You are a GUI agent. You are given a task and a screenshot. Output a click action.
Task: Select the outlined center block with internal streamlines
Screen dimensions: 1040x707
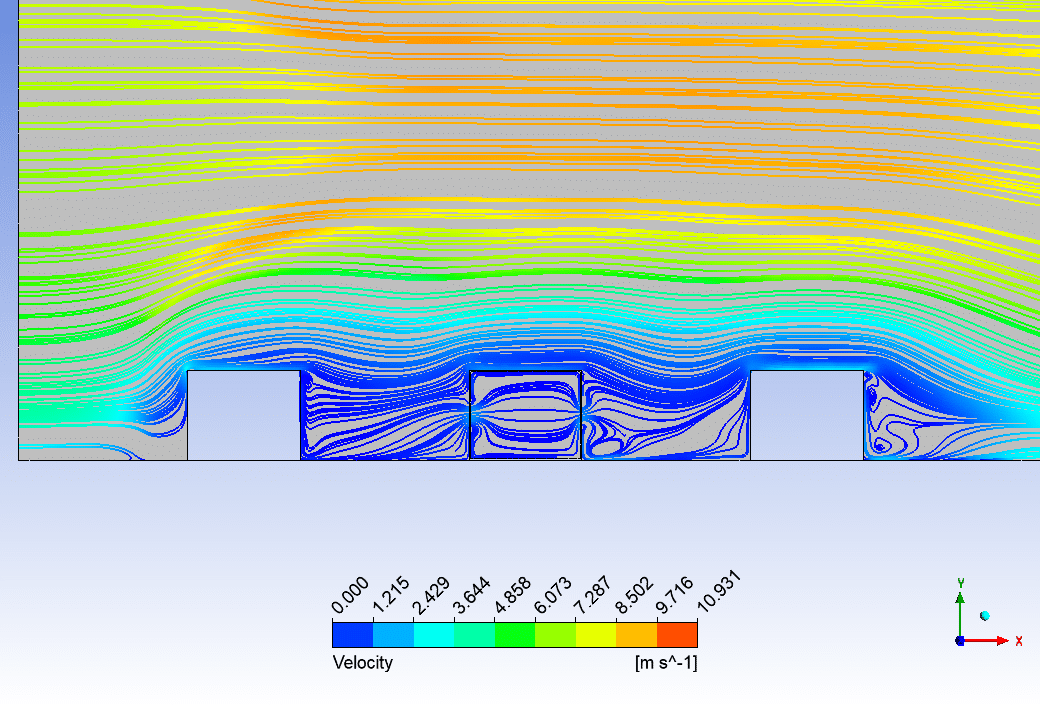coord(526,415)
